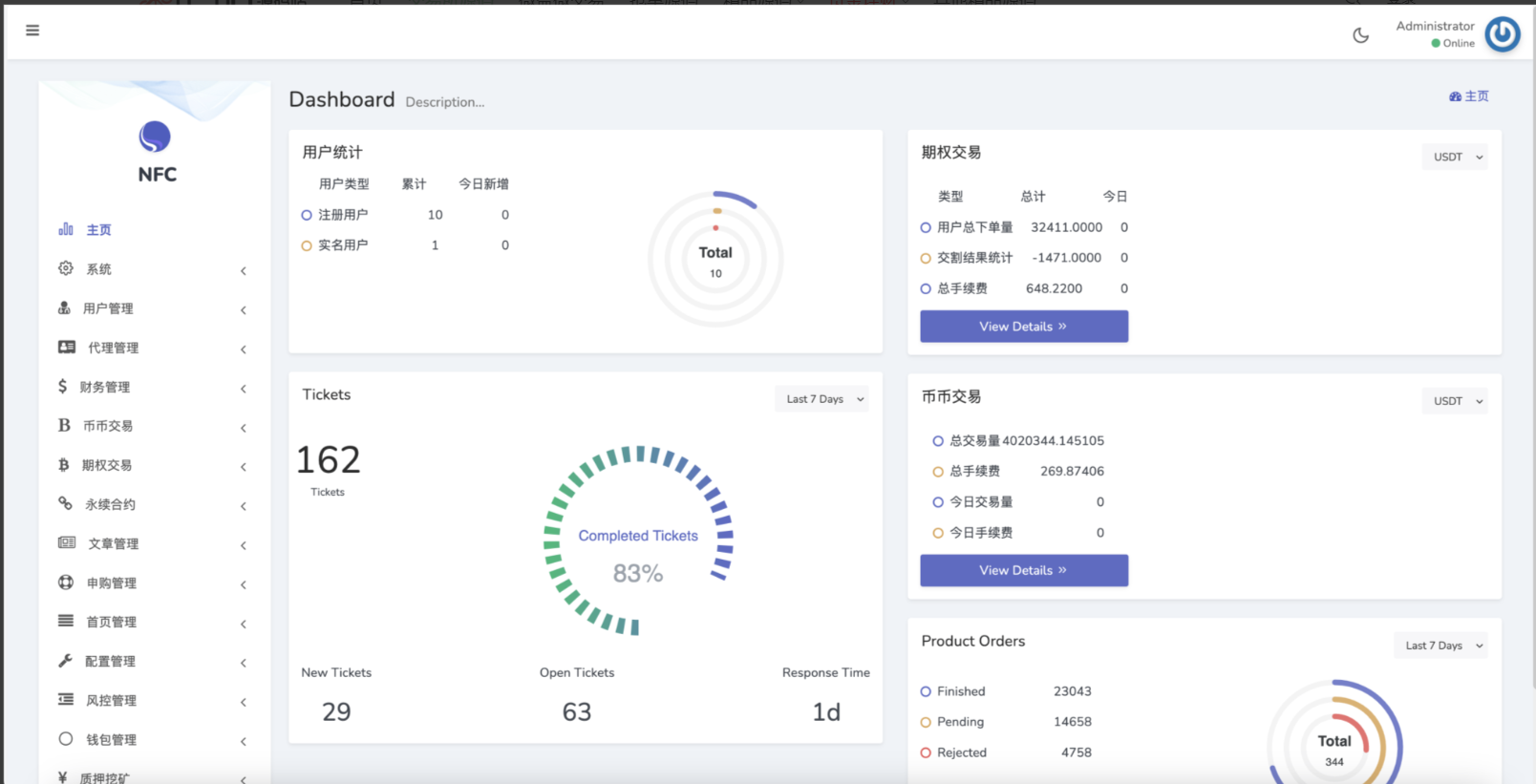Viewport: 1536px width, 784px height.
Task: Expand the 用户管理 sidebar chevron
Action: click(244, 309)
